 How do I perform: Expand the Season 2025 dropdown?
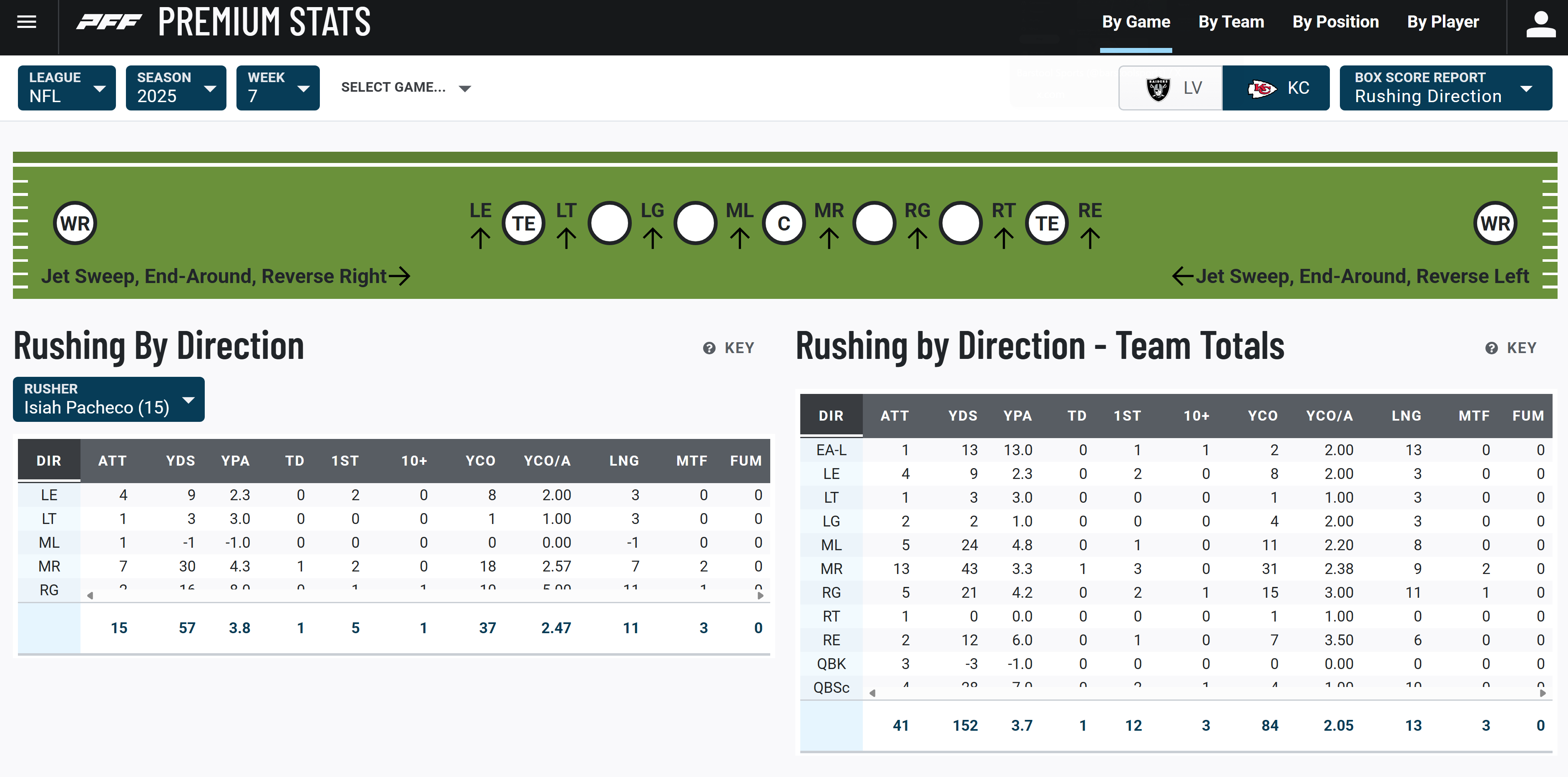point(175,88)
